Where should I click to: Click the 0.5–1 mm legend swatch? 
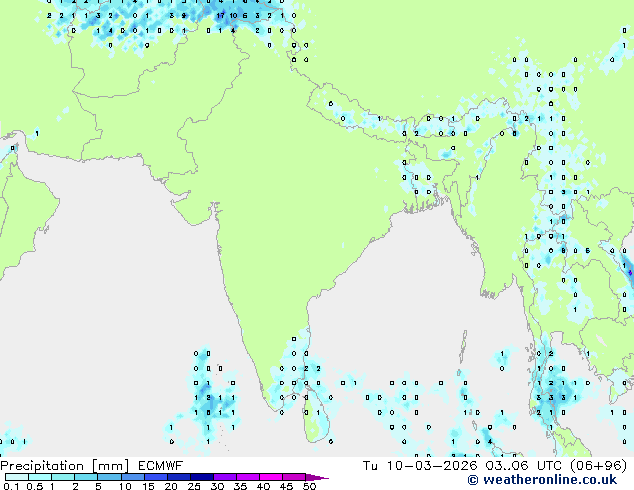(40, 477)
